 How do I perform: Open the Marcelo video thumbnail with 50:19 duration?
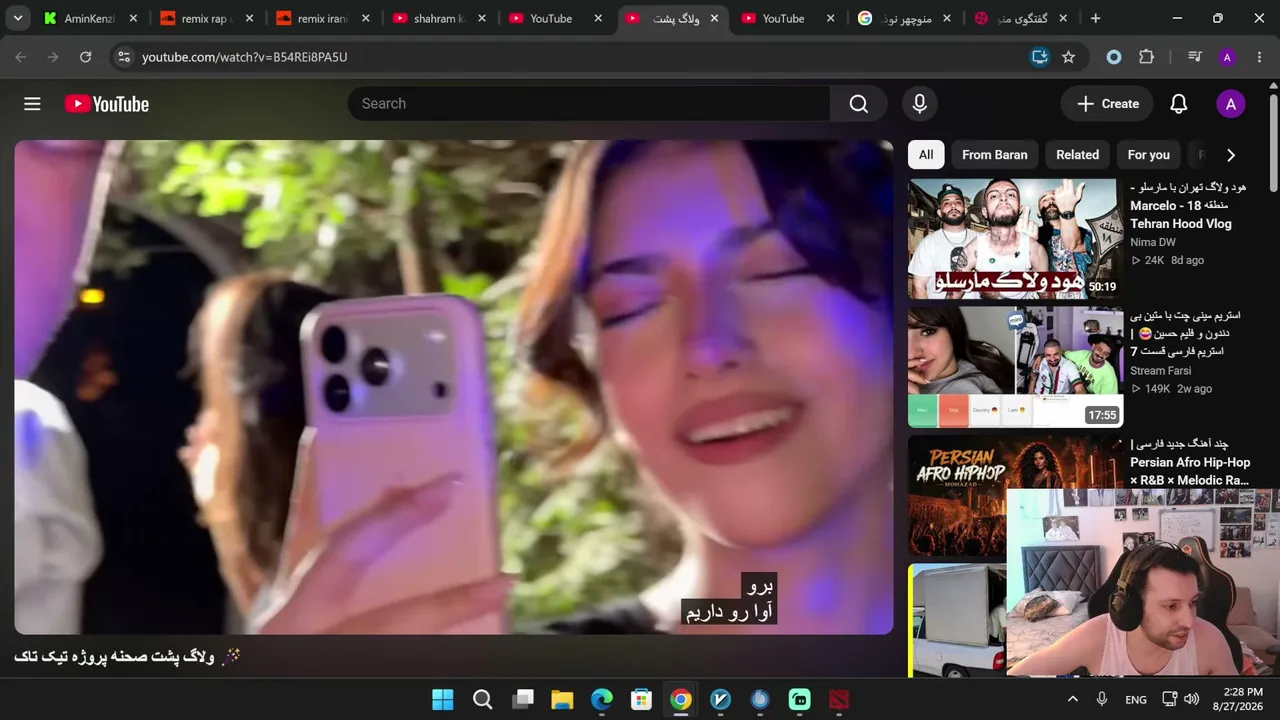pyautogui.click(x=1015, y=239)
